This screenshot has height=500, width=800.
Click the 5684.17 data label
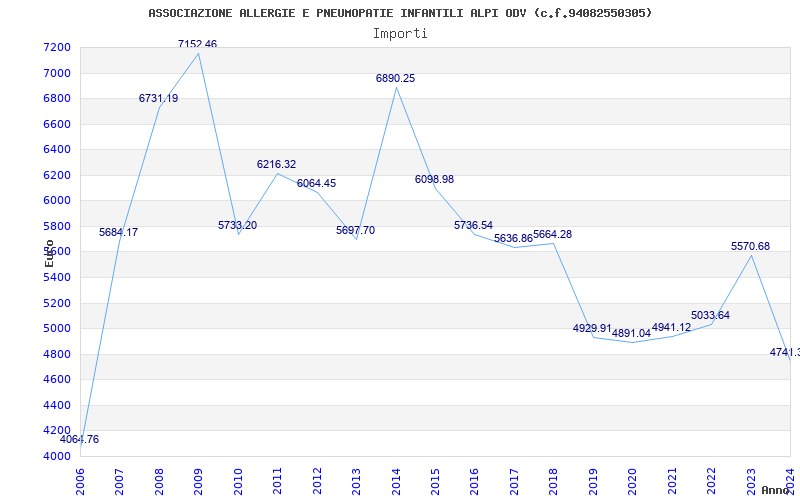click(x=118, y=233)
